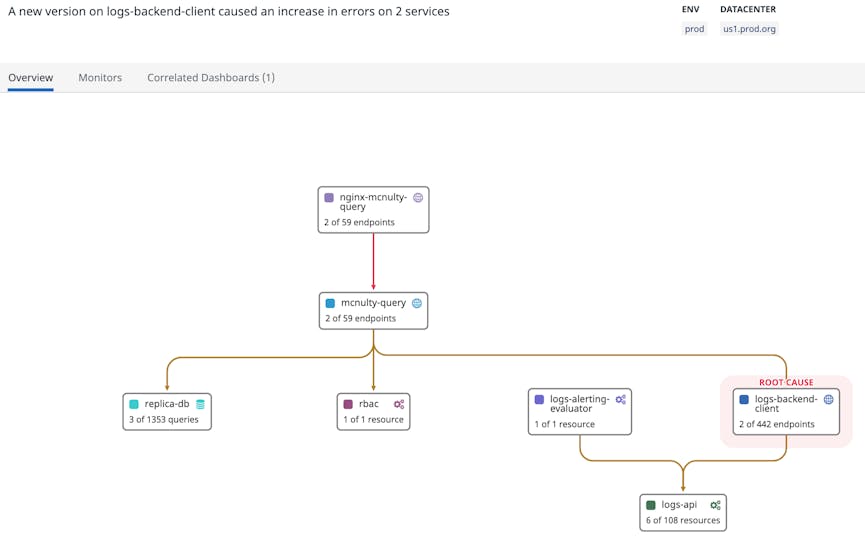Screen dimensions: 865x541
Task: Open '2 of 442 endpoints' on logs-backend-client
Action: click(776, 424)
